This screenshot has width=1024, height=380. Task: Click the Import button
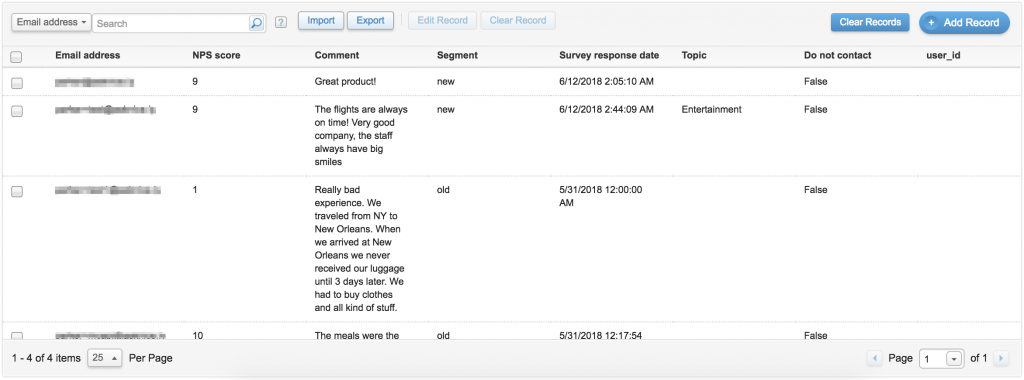[x=321, y=20]
